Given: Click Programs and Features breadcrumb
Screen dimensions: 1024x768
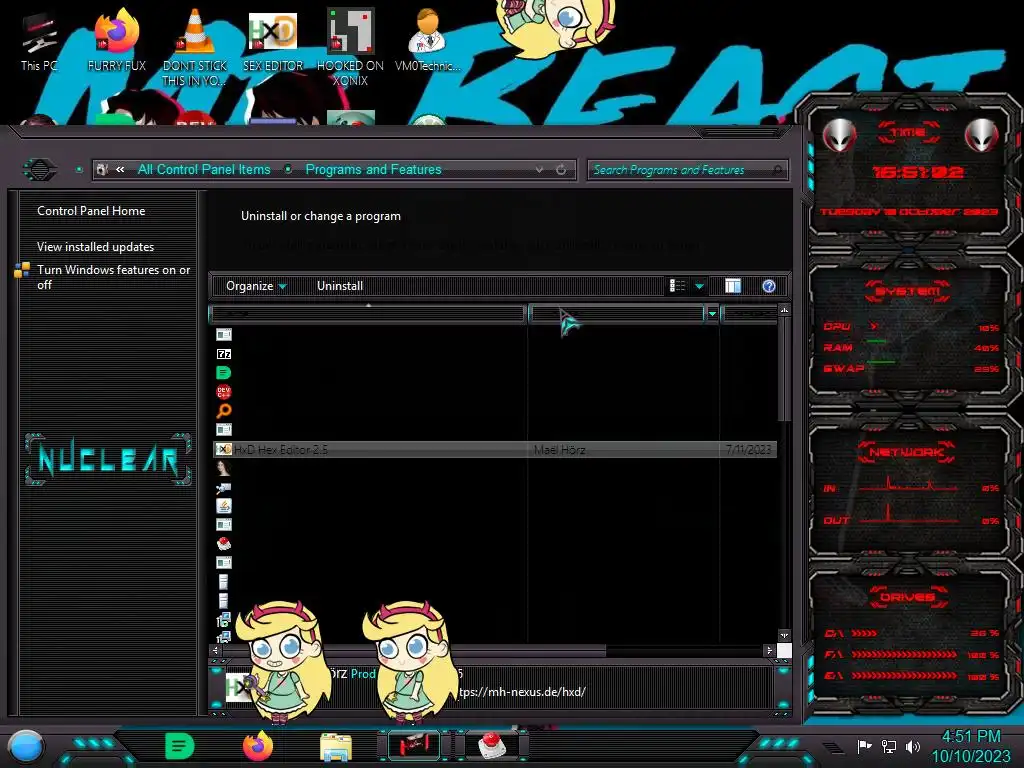Looking at the screenshot, I should (374, 170).
